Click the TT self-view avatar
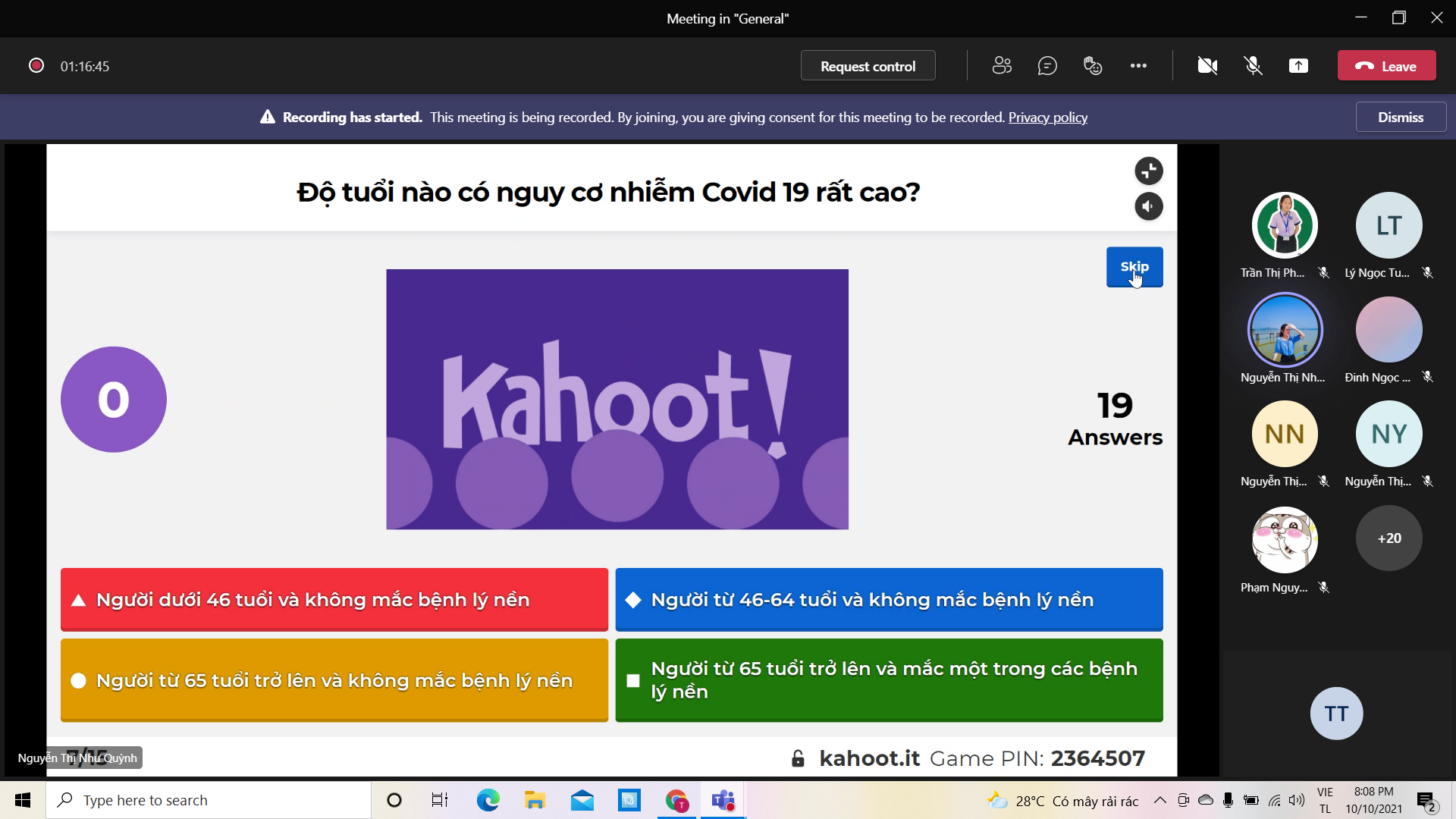 (x=1336, y=714)
